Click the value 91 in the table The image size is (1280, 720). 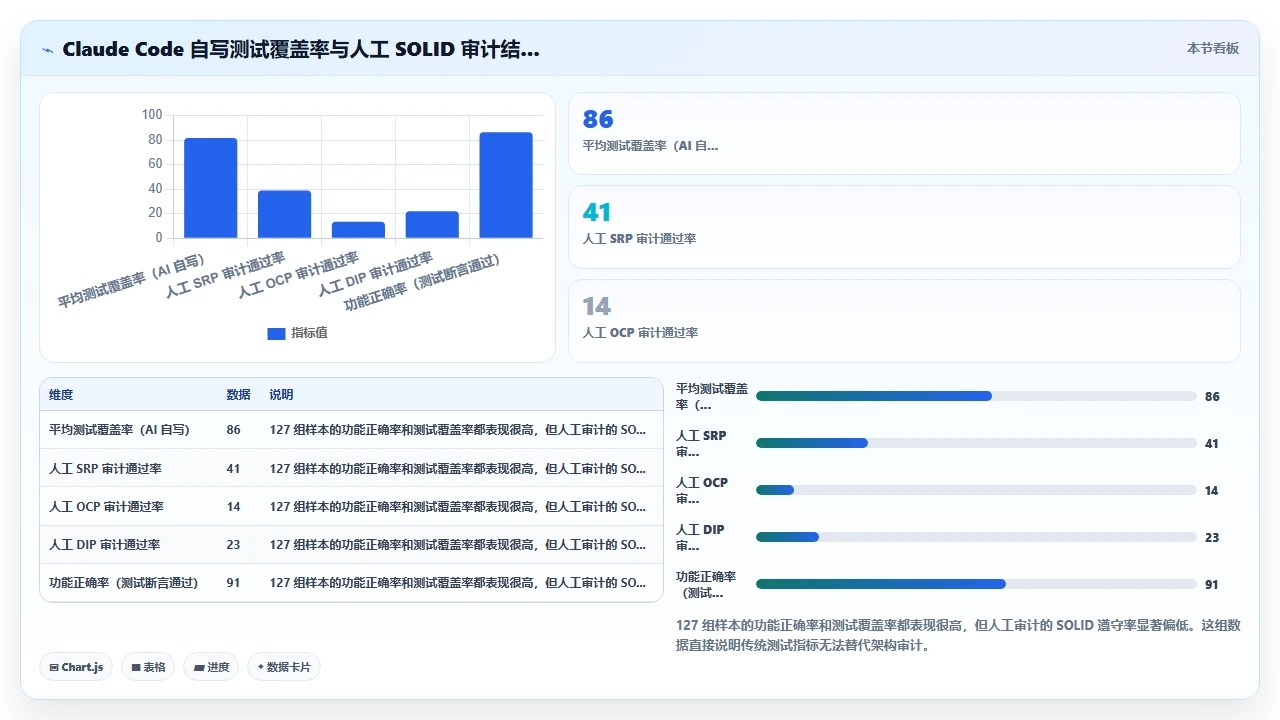click(x=234, y=583)
